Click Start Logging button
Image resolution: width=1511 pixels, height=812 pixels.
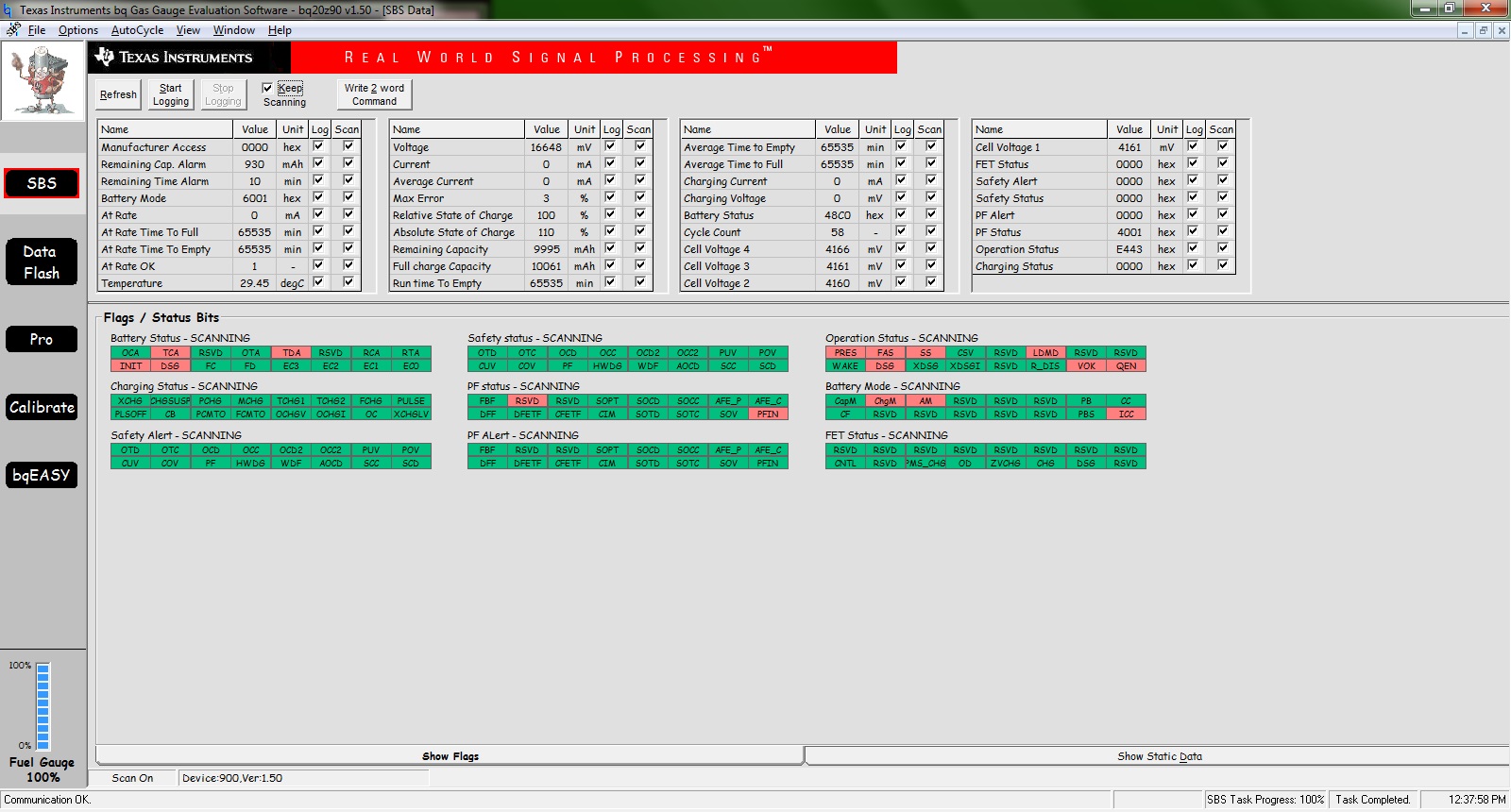point(171,94)
